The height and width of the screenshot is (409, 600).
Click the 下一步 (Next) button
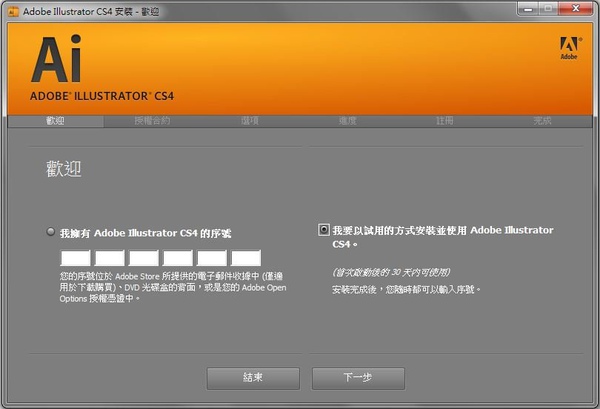tap(358, 378)
